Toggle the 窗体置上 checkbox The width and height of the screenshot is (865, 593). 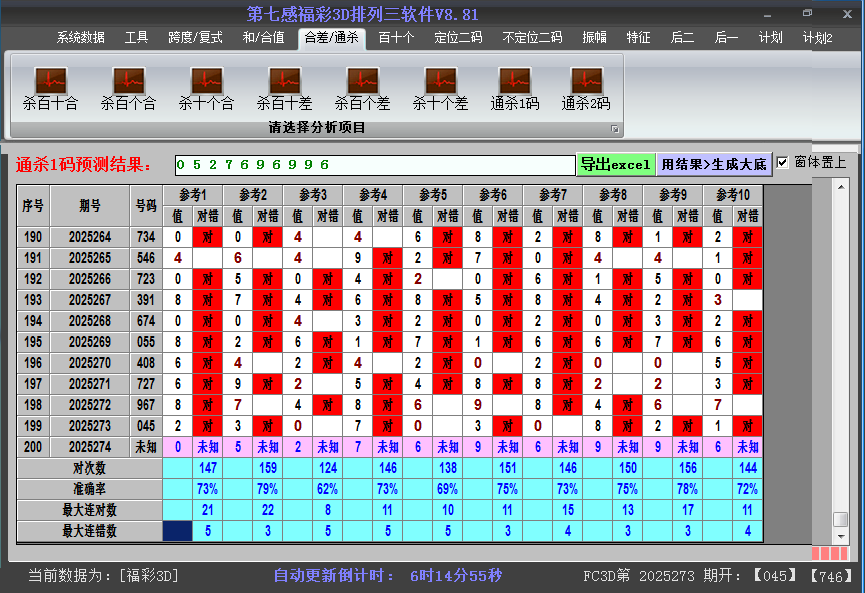click(783, 163)
